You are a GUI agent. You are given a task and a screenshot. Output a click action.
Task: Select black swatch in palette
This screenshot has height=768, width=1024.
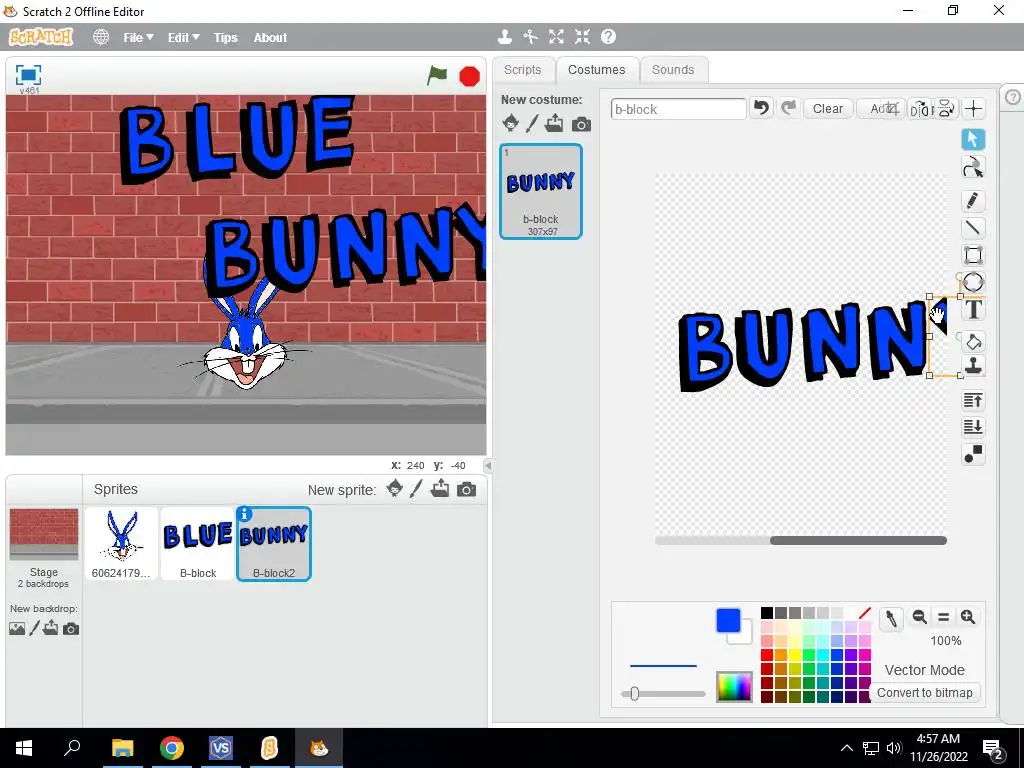(767, 613)
